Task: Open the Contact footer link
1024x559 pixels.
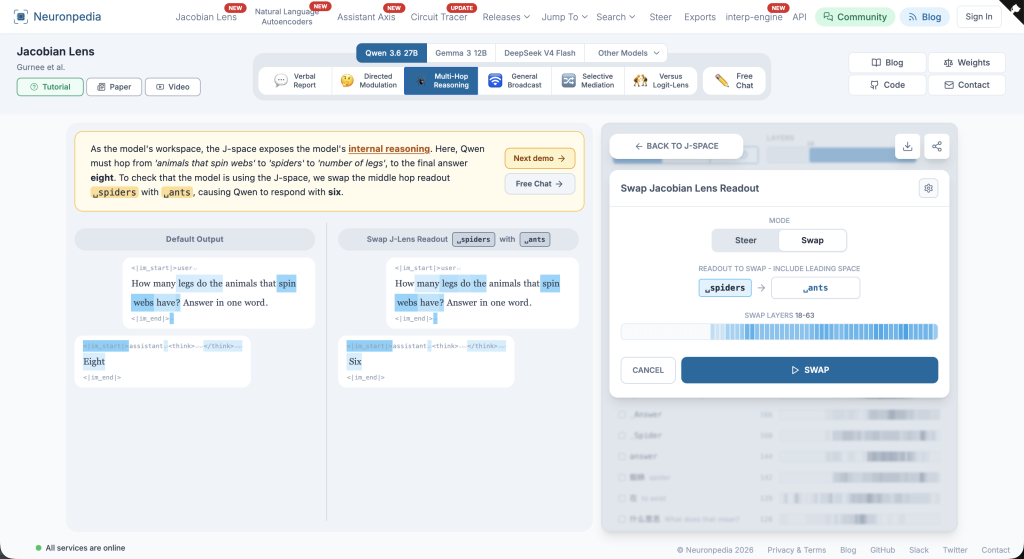Action: [x=995, y=550]
